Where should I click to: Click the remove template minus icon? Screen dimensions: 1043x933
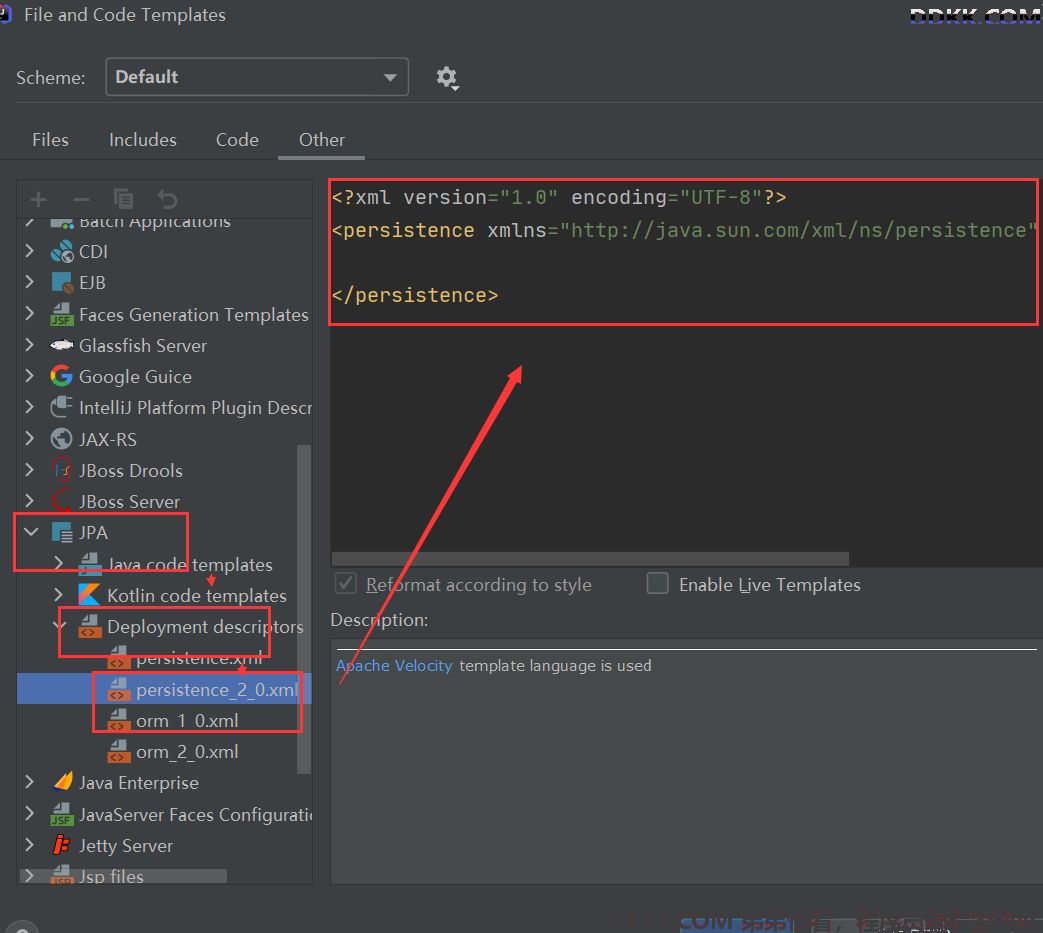[x=81, y=199]
